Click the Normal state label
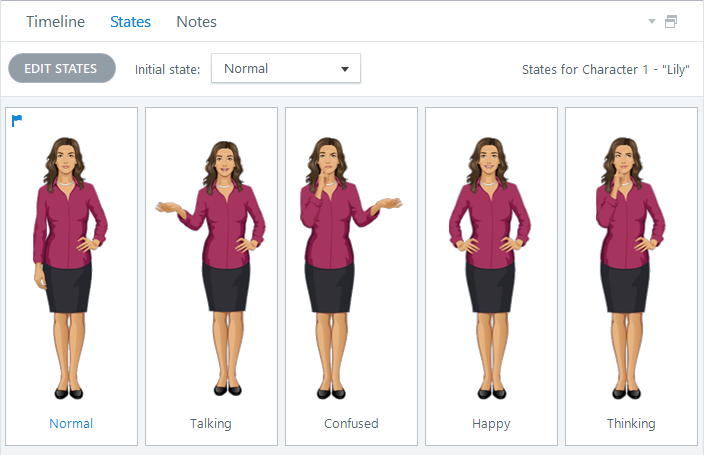 71,424
